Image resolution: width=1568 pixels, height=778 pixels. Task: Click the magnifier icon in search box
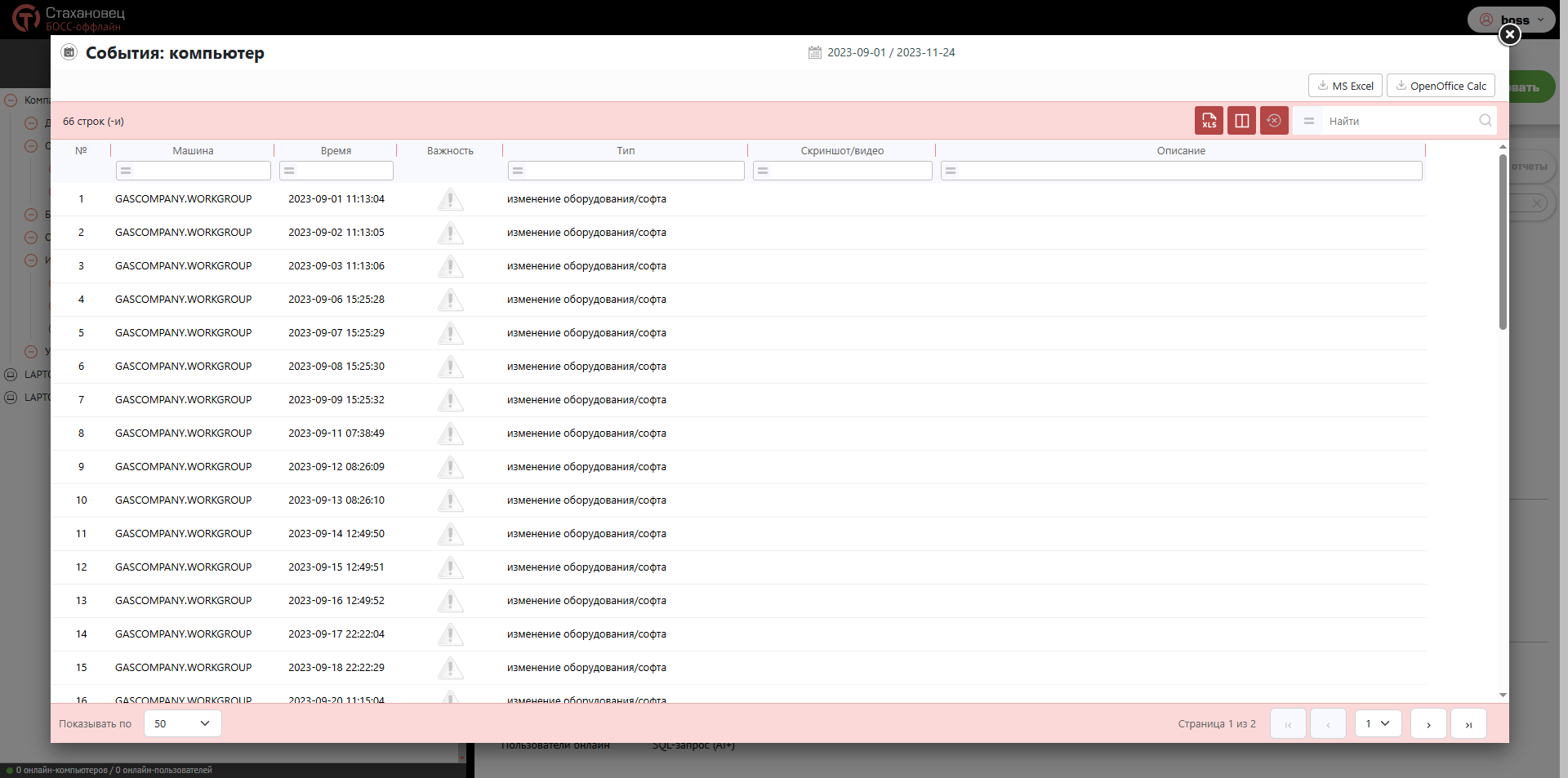(x=1485, y=121)
